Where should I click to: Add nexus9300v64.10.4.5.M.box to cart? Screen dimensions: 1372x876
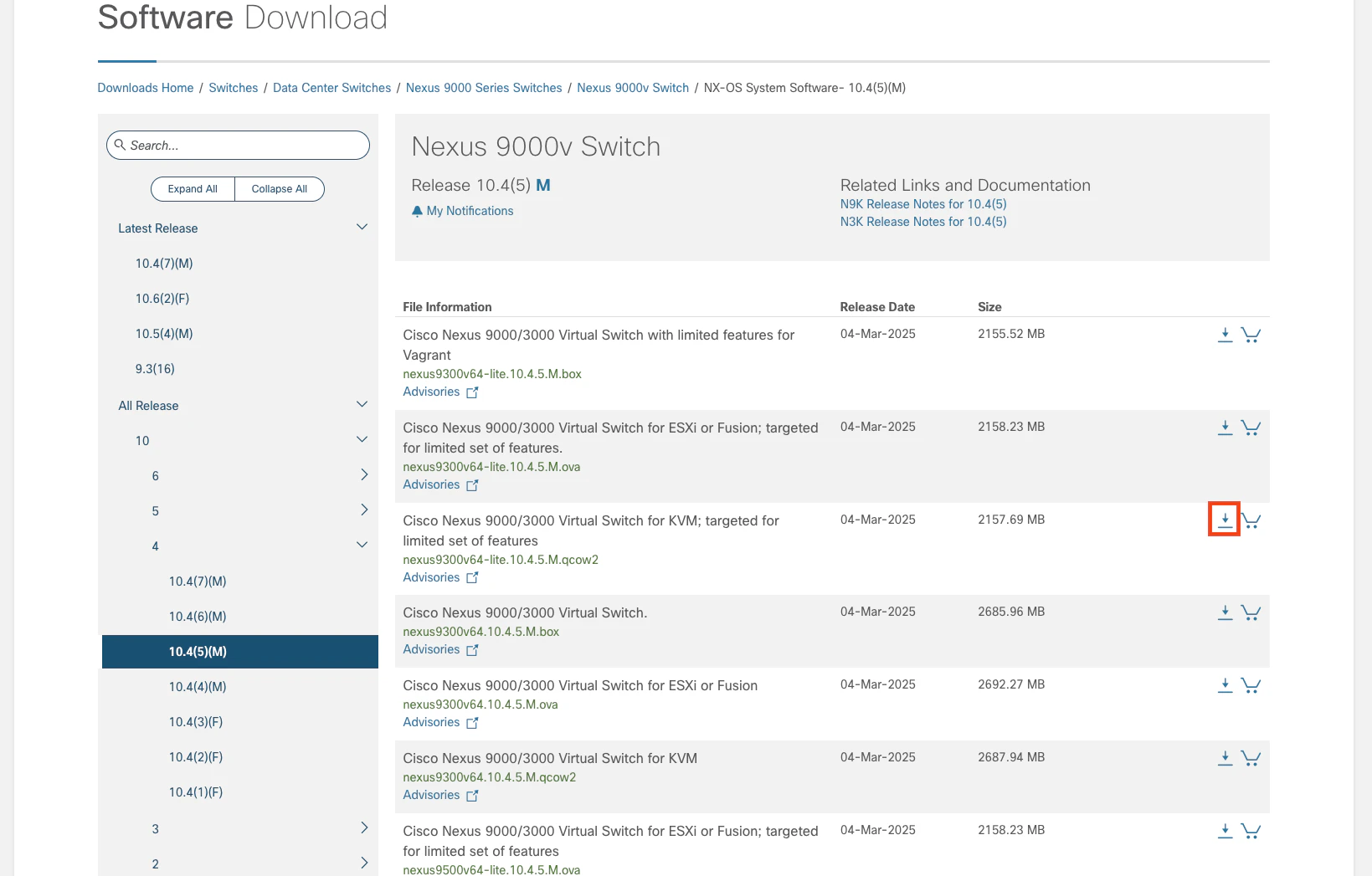pos(1251,612)
